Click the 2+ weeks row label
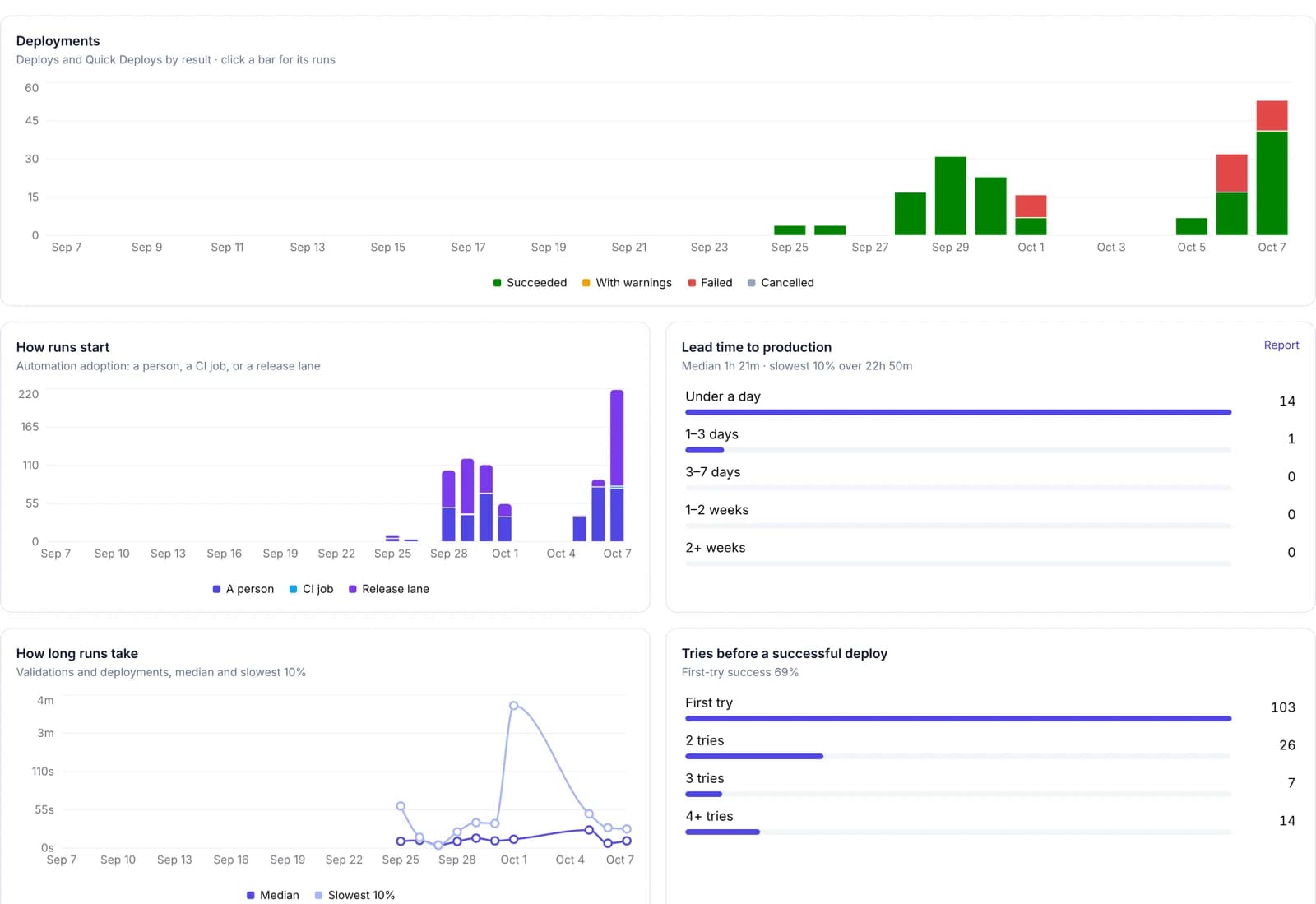 pos(716,548)
